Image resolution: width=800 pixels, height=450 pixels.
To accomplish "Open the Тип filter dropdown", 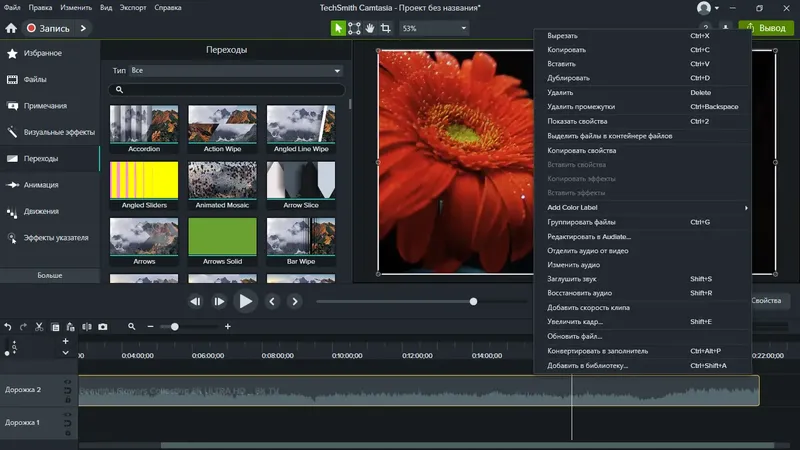I will [x=236, y=71].
